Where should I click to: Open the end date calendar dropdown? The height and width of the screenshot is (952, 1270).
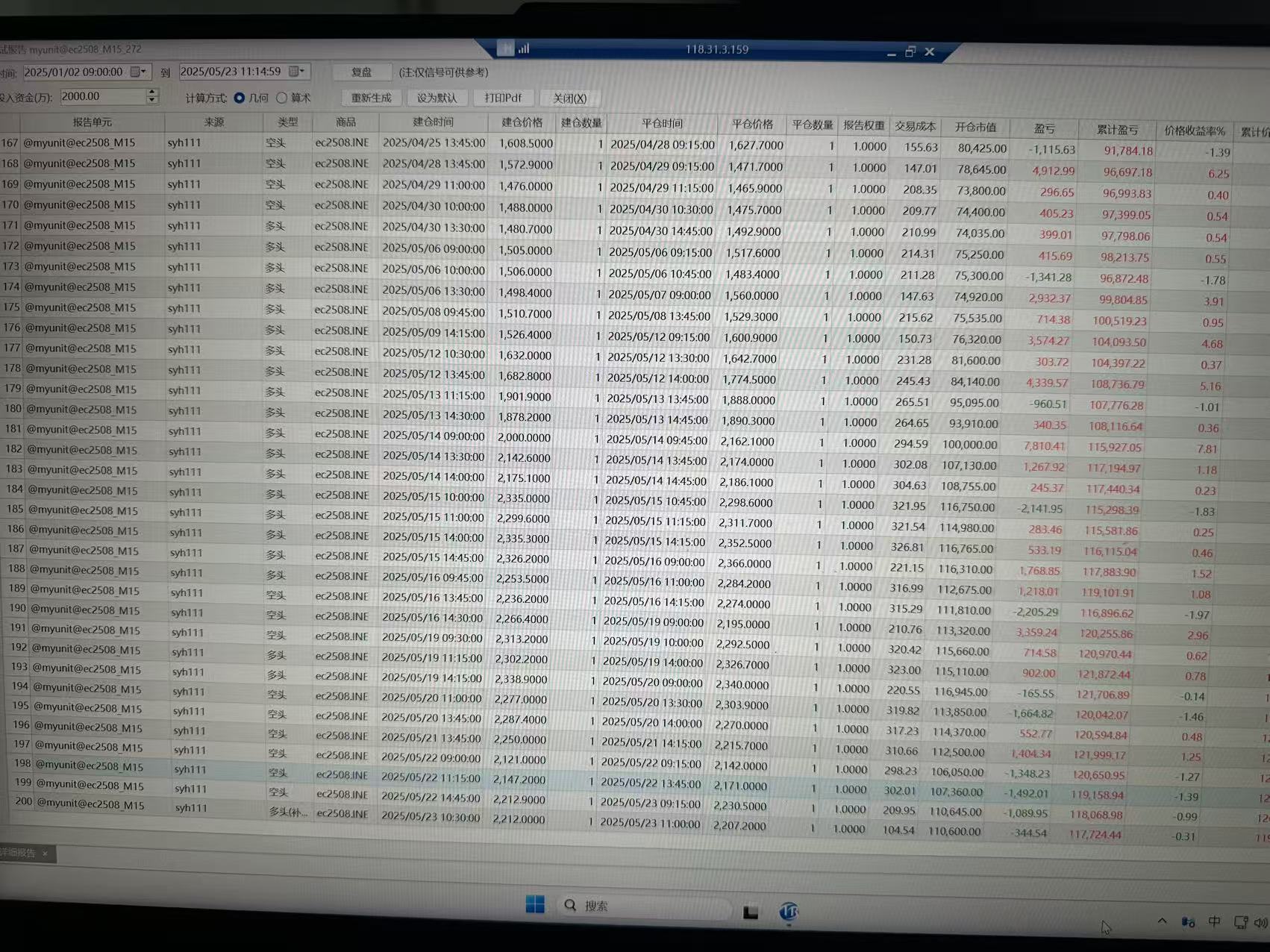[296, 71]
